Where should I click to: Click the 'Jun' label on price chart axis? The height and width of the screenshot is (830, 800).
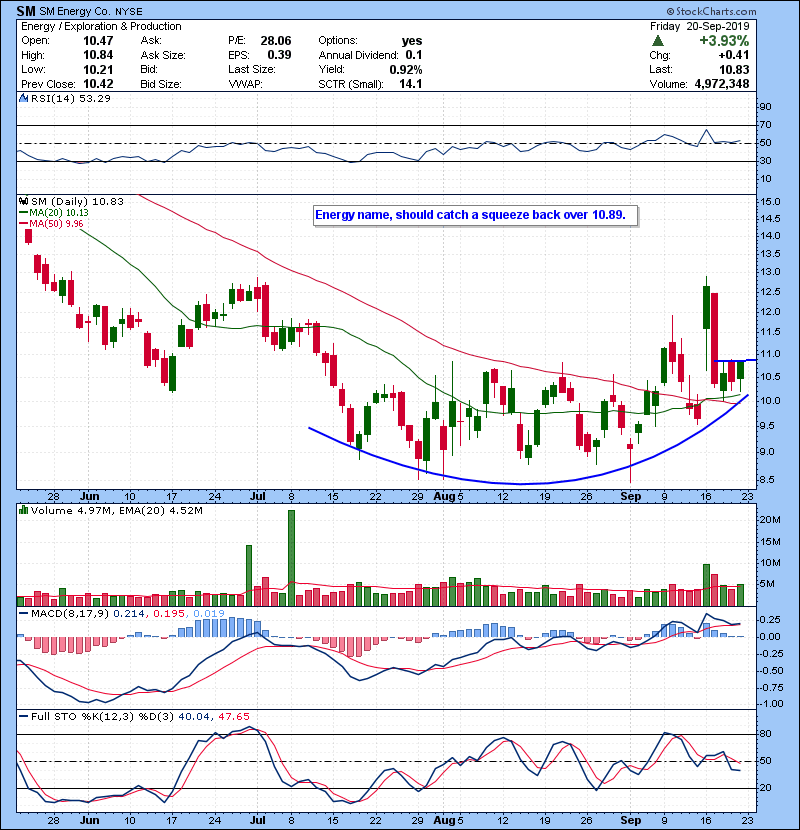click(x=89, y=497)
